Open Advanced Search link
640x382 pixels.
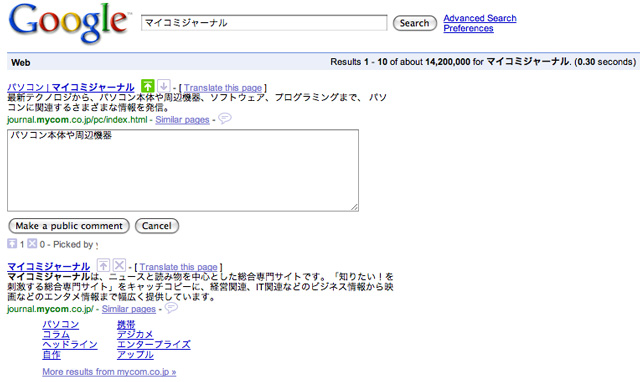(x=480, y=18)
